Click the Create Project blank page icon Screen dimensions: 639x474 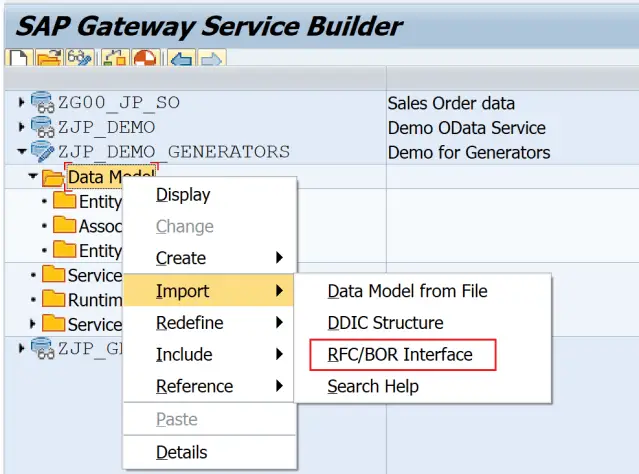(17, 60)
